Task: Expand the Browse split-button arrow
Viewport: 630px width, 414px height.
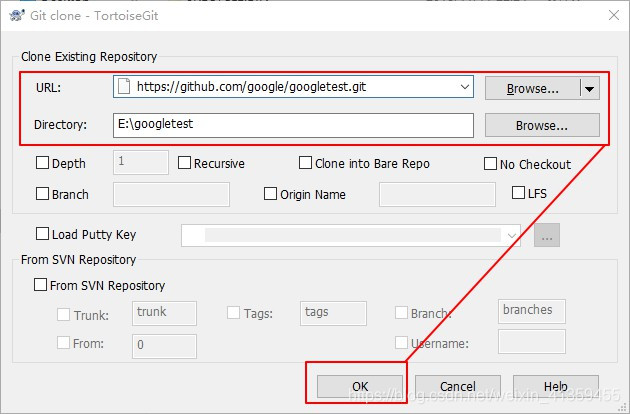Action: pos(589,88)
